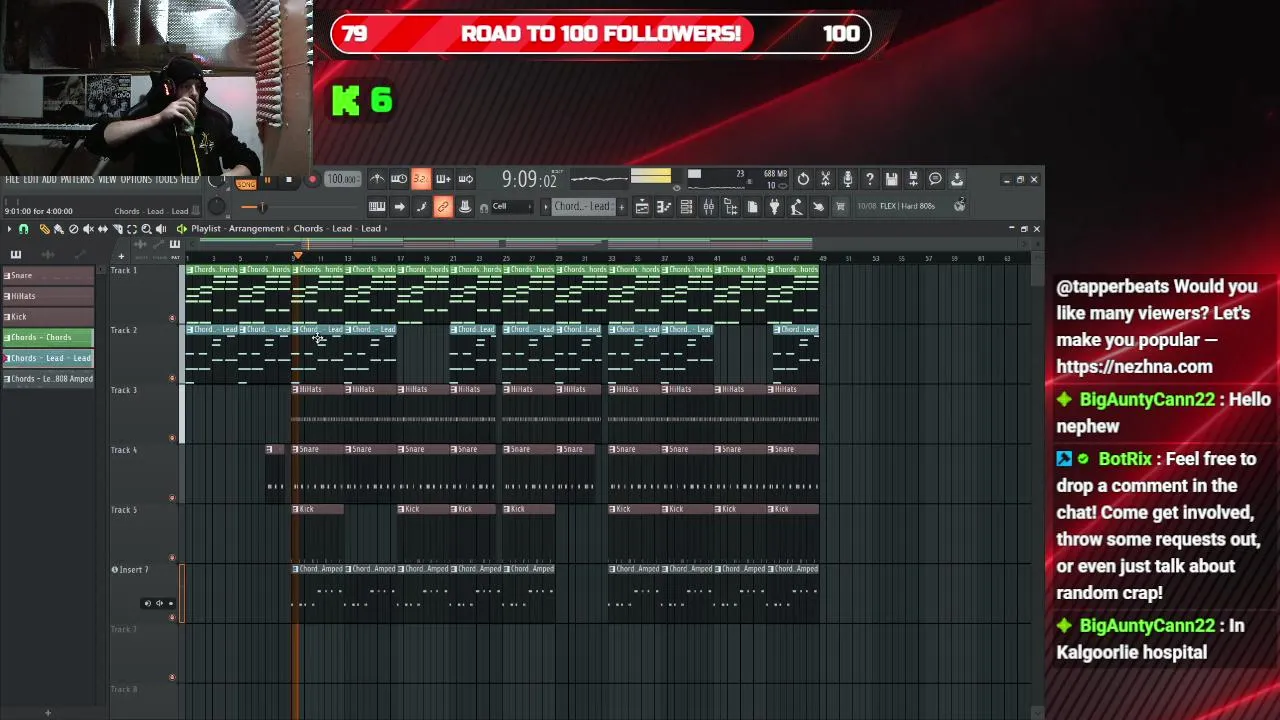Image resolution: width=1280 pixels, height=720 pixels.
Task: Toggle wait for input before recording
Action: 399,180
